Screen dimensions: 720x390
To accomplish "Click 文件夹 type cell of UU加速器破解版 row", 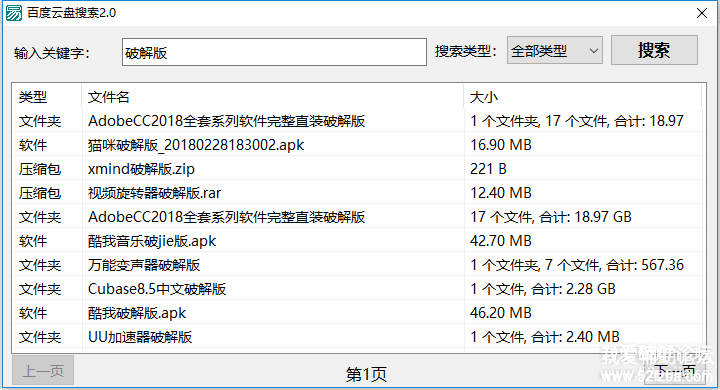I will 40,337.
